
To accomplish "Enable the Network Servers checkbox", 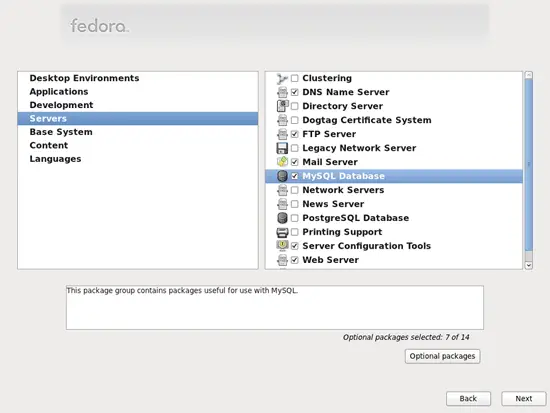I will click(295, 190).
